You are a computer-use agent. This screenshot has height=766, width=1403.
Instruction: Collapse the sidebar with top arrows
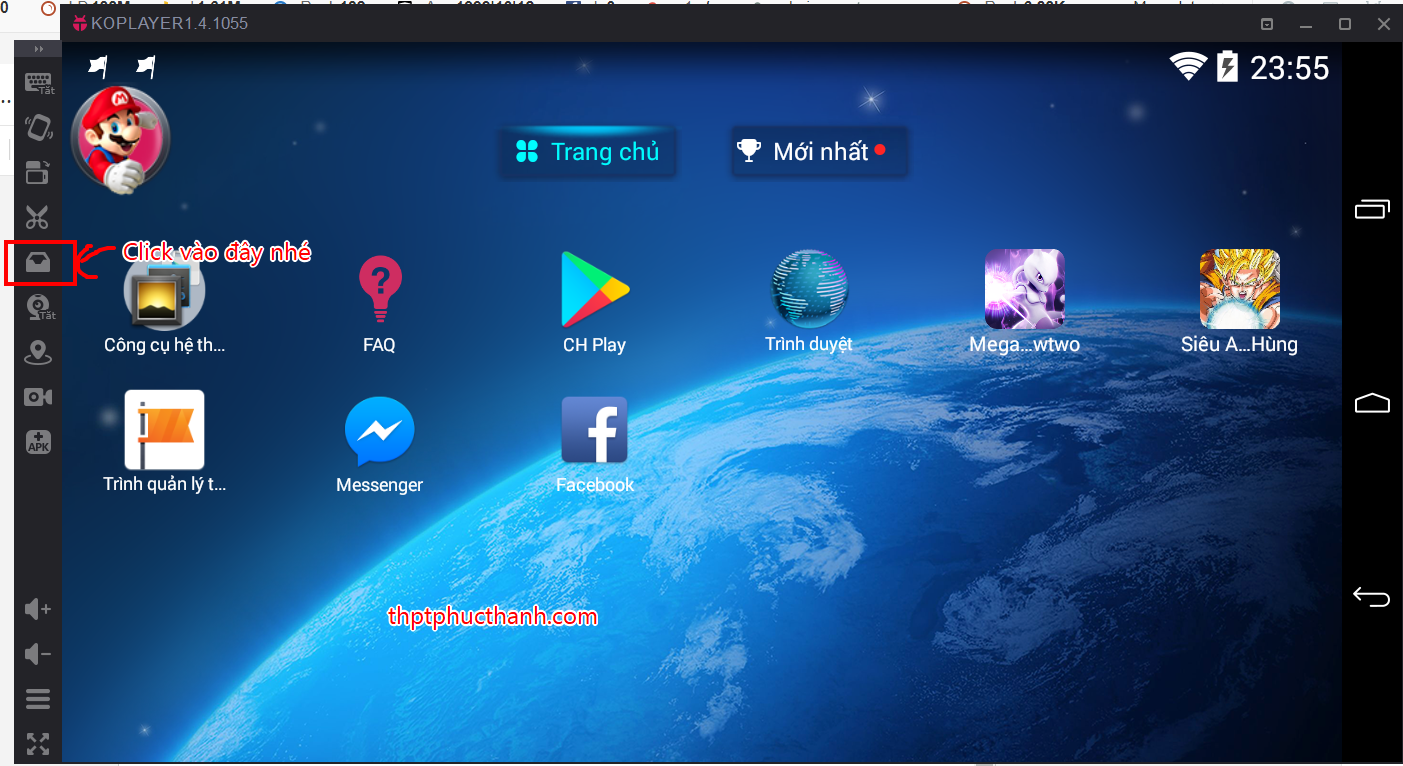39,49
